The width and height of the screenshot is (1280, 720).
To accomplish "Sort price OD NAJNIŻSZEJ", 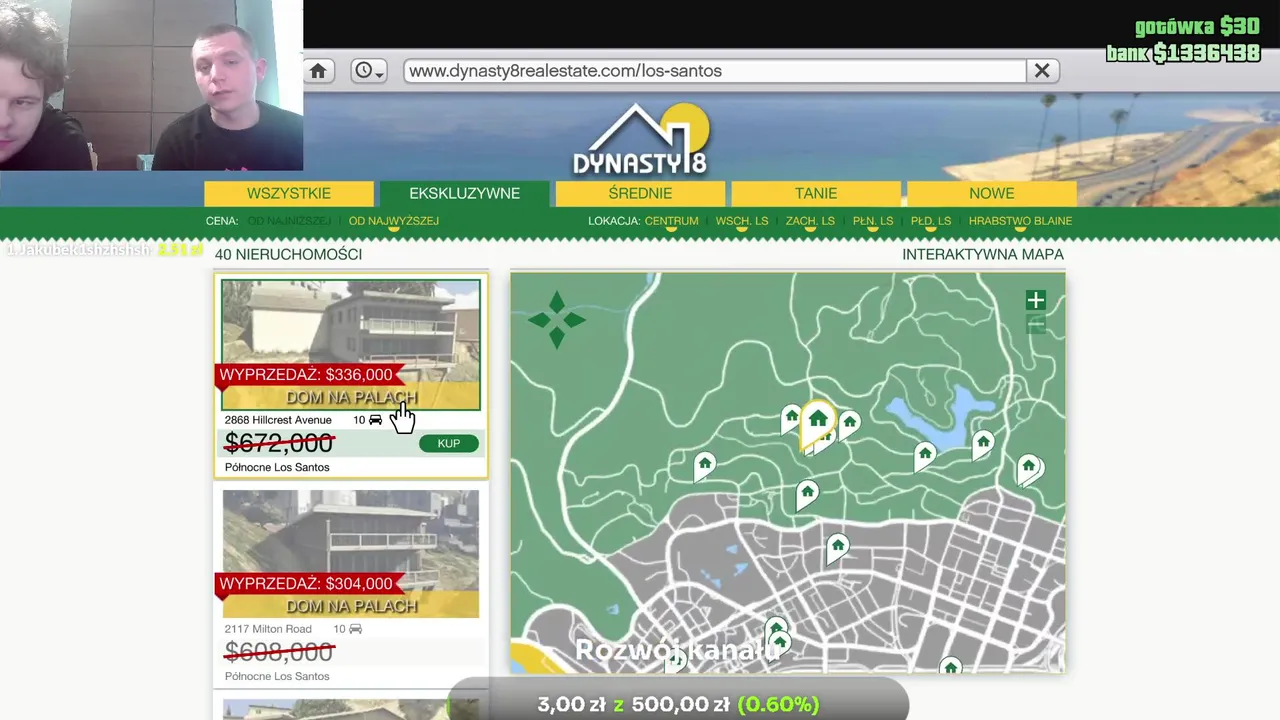I will pos(289,221).
